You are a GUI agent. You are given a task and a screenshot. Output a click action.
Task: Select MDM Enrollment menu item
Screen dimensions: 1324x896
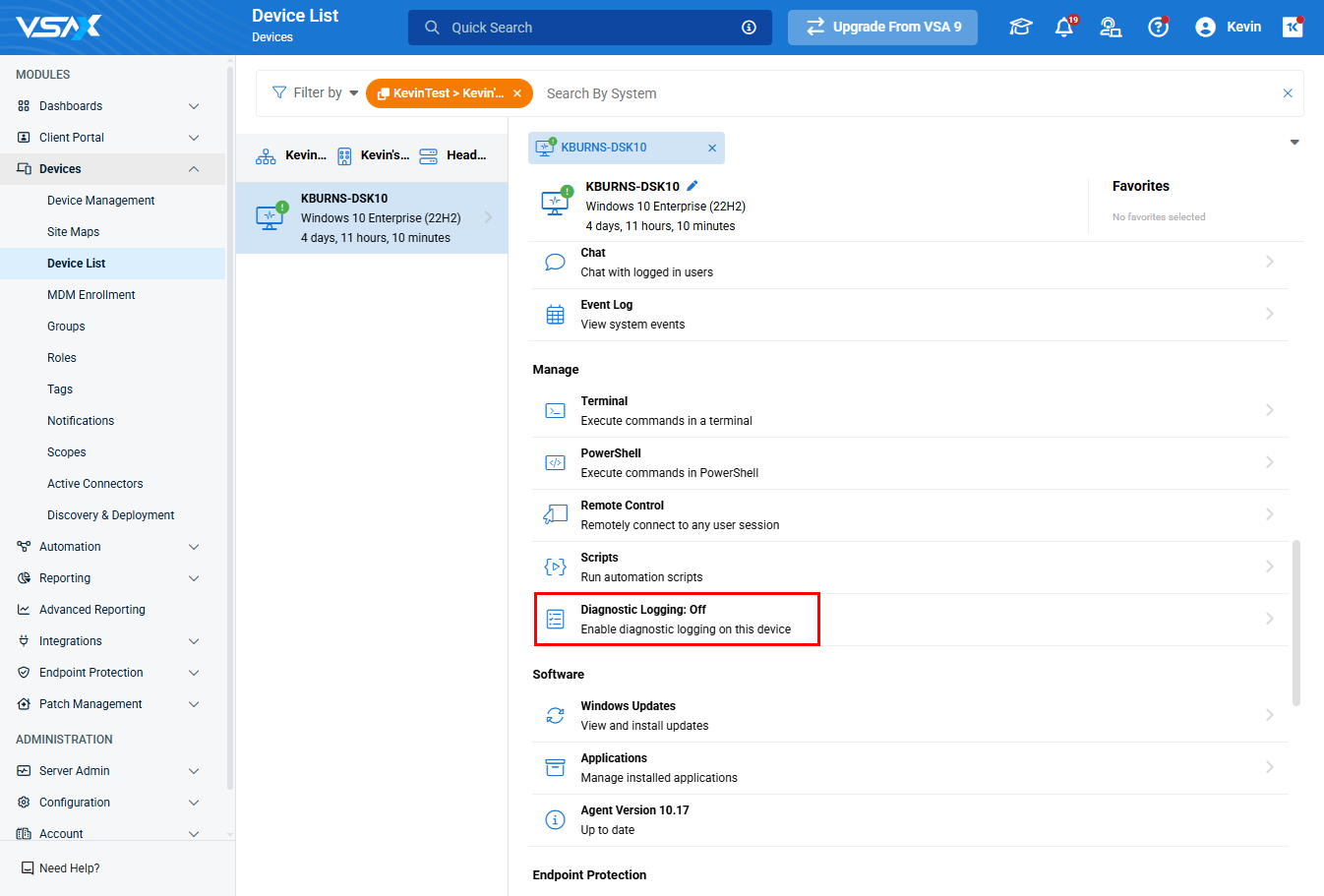[x=91, y=295]
